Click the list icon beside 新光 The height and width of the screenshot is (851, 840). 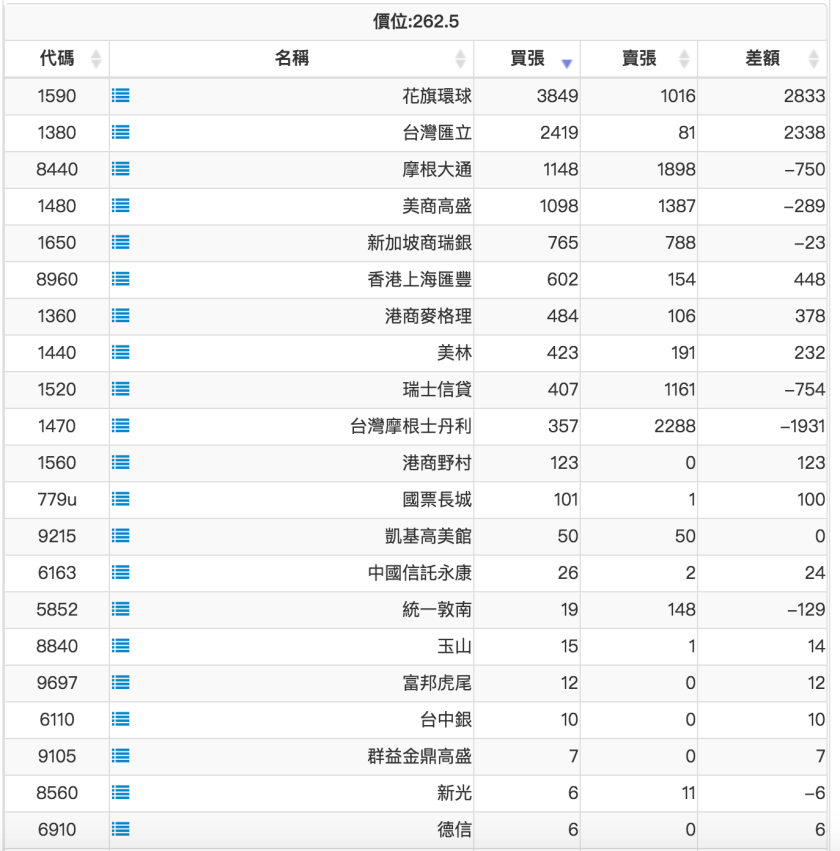coord(120,793)
